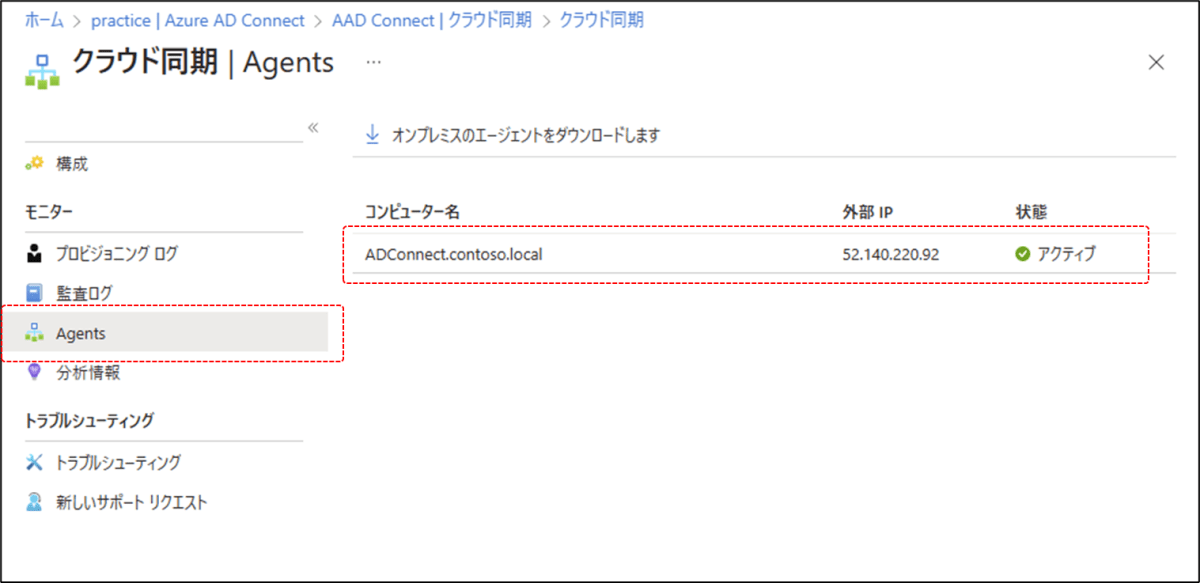
Task: Click the last クラウド同期 breadcrumb
Action: [601, 19]
